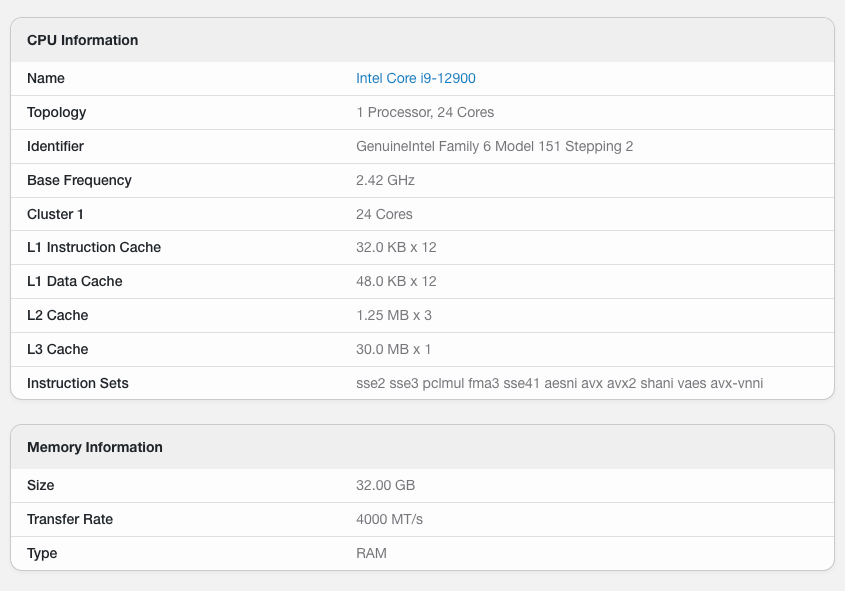Click the 4000 MT/s transfer rate value
This screenshot has width=845, height=591.
tap(389, 519)
